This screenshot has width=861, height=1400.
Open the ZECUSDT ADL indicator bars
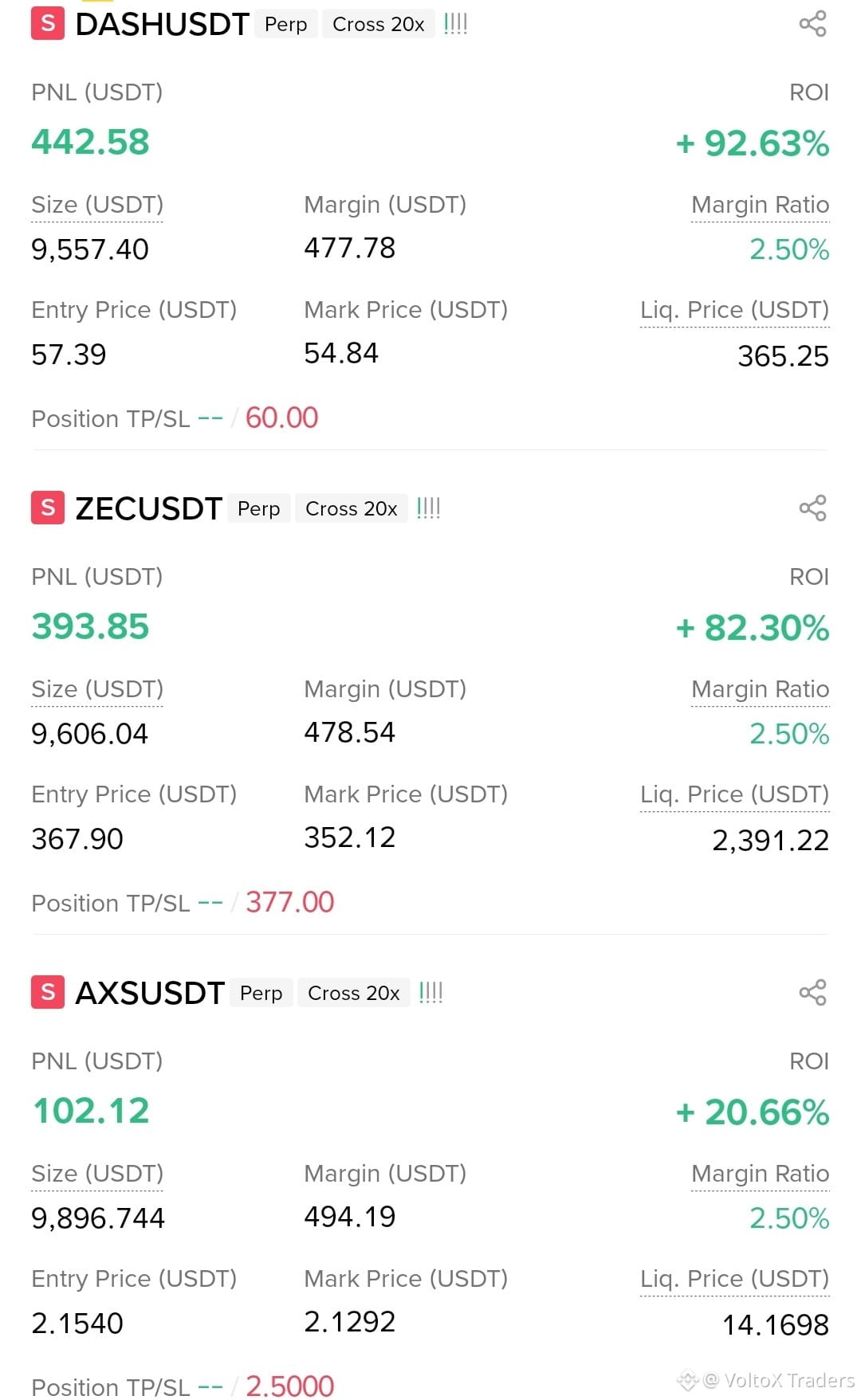click(428, 508)
